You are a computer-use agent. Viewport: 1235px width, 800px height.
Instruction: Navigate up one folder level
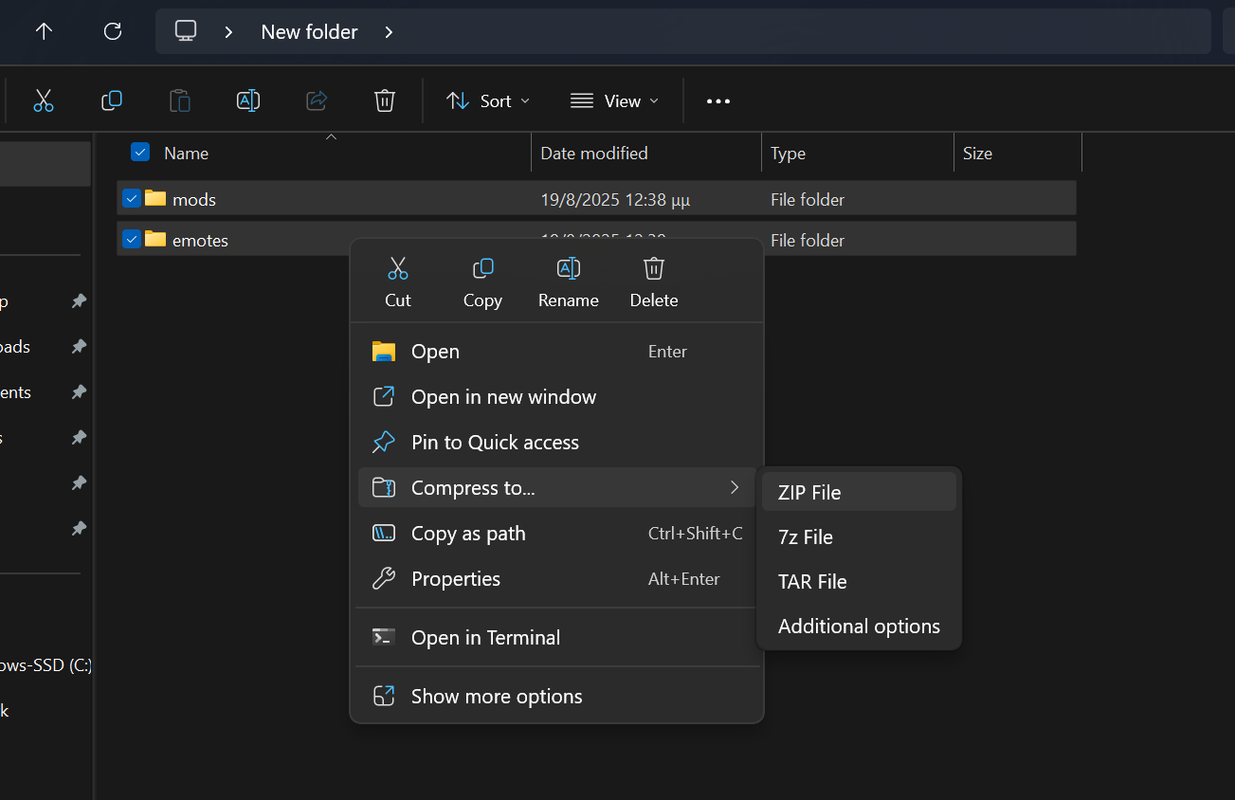click(x=44, y=32)
